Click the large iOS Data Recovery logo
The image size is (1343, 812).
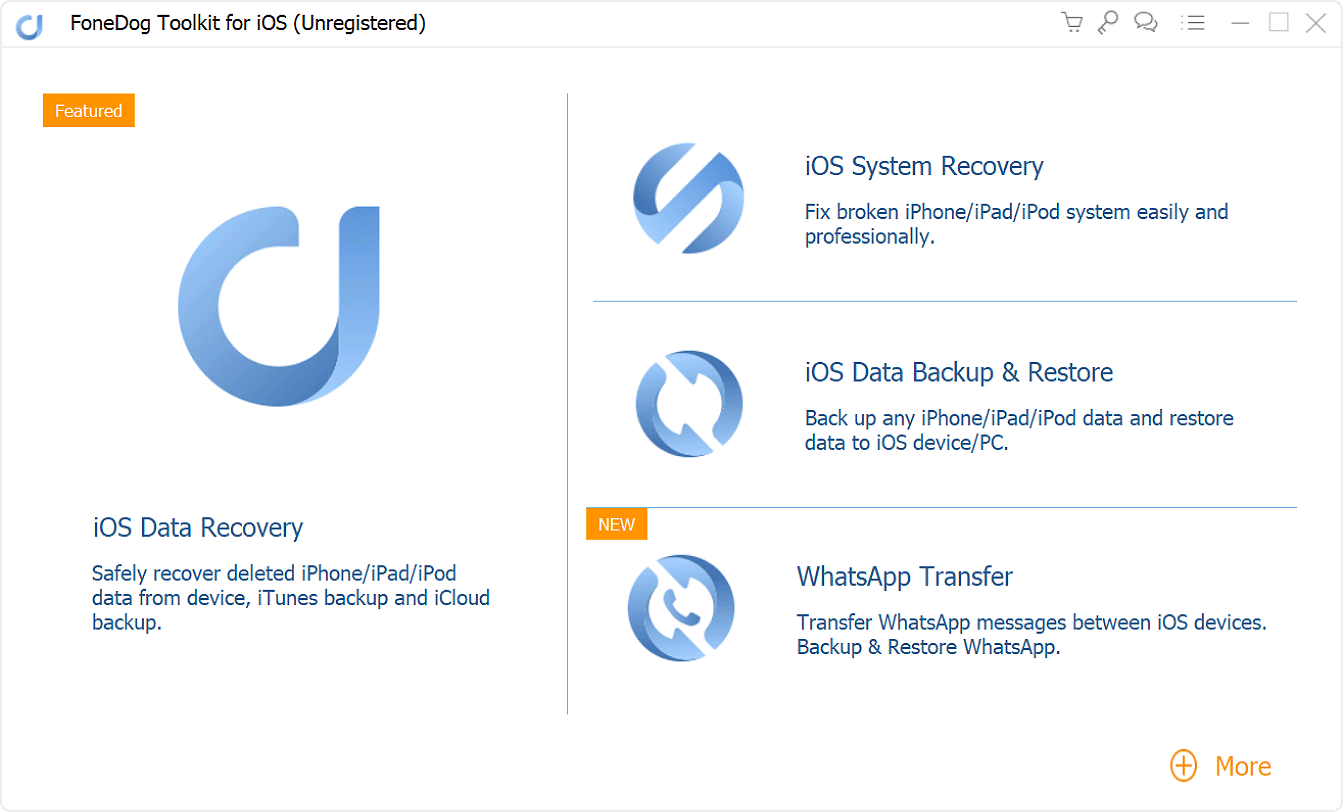[x=279, y=306]
